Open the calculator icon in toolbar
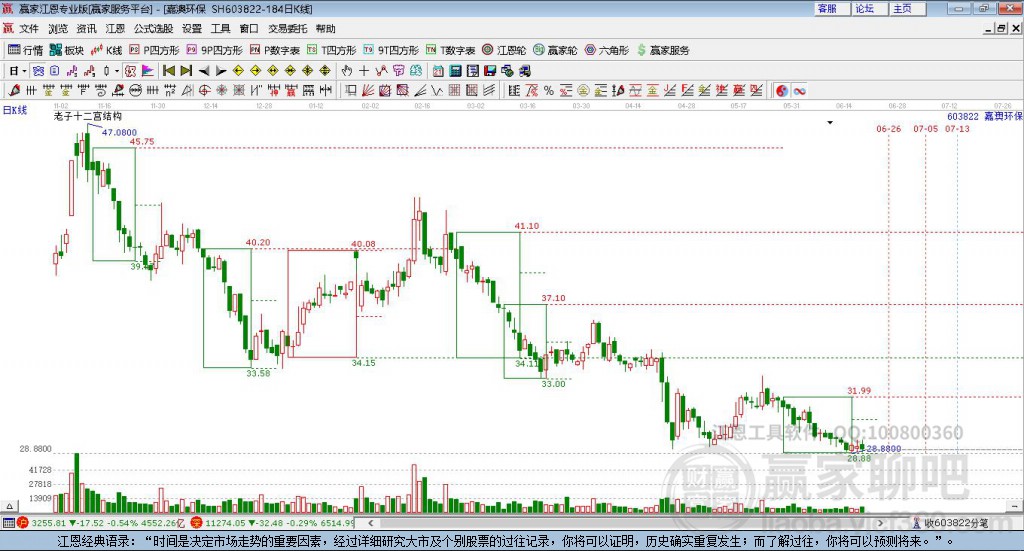The height and width of the screenshot is (551, 1024). click(x=455, y=71)
